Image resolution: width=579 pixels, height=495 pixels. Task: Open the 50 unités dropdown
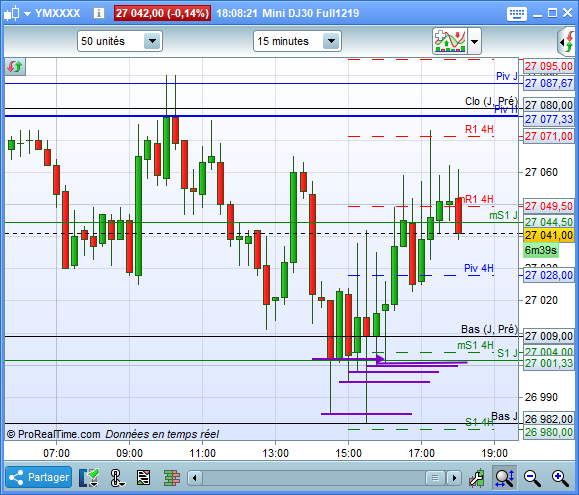120,41
